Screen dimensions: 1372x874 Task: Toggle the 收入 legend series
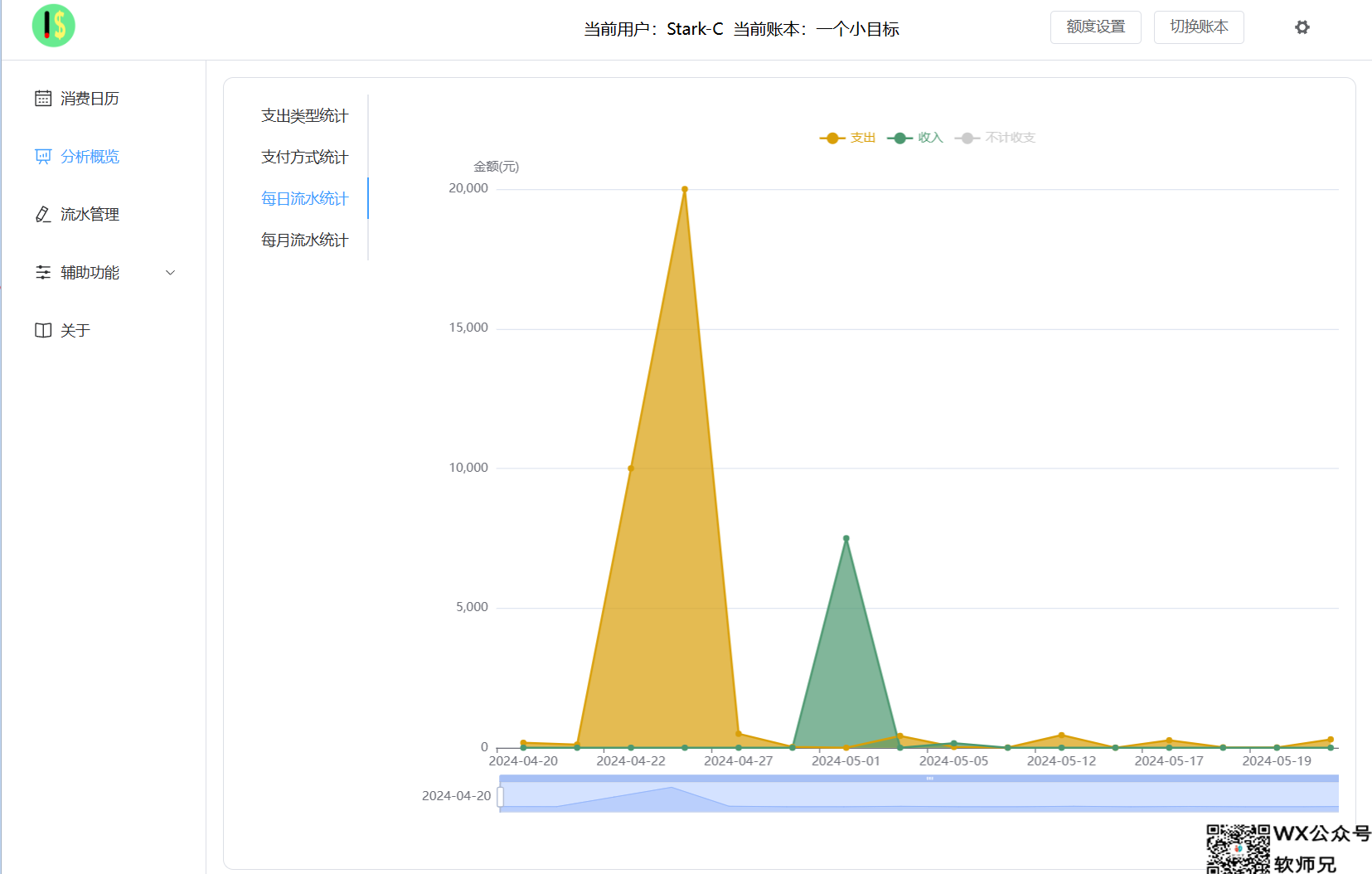[915, 138]
